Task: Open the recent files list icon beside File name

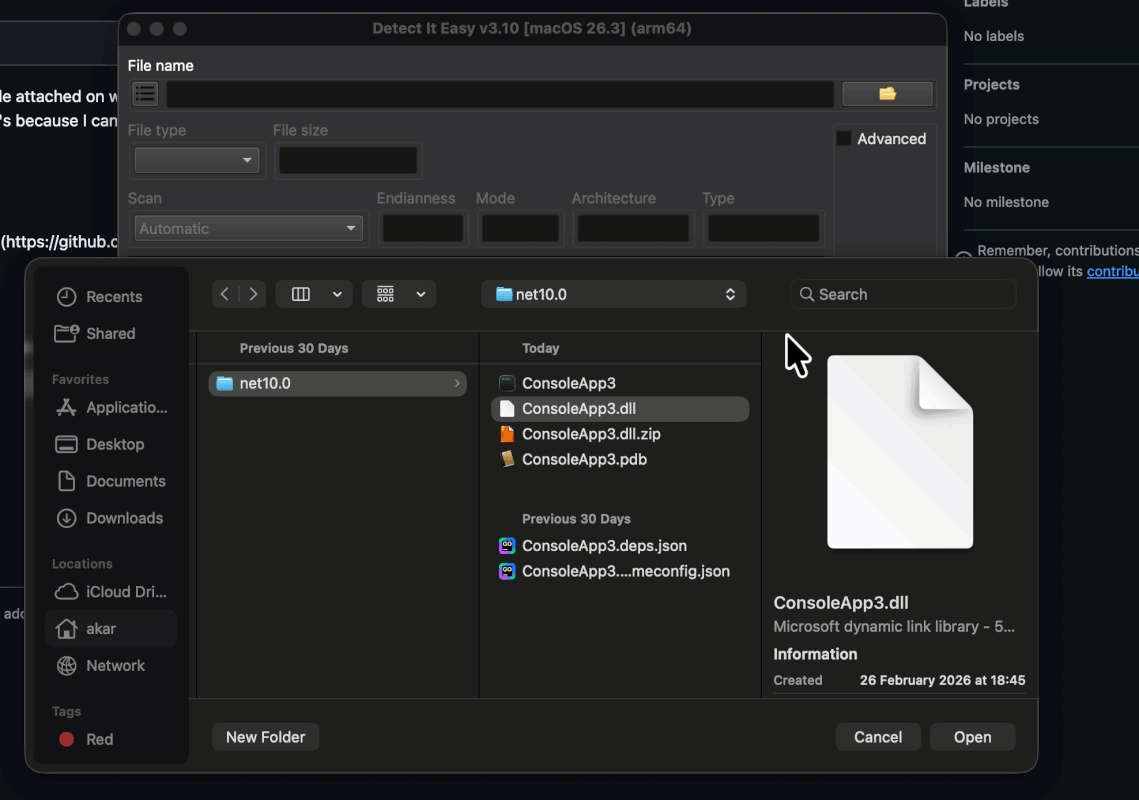Action: coord(145,94)
